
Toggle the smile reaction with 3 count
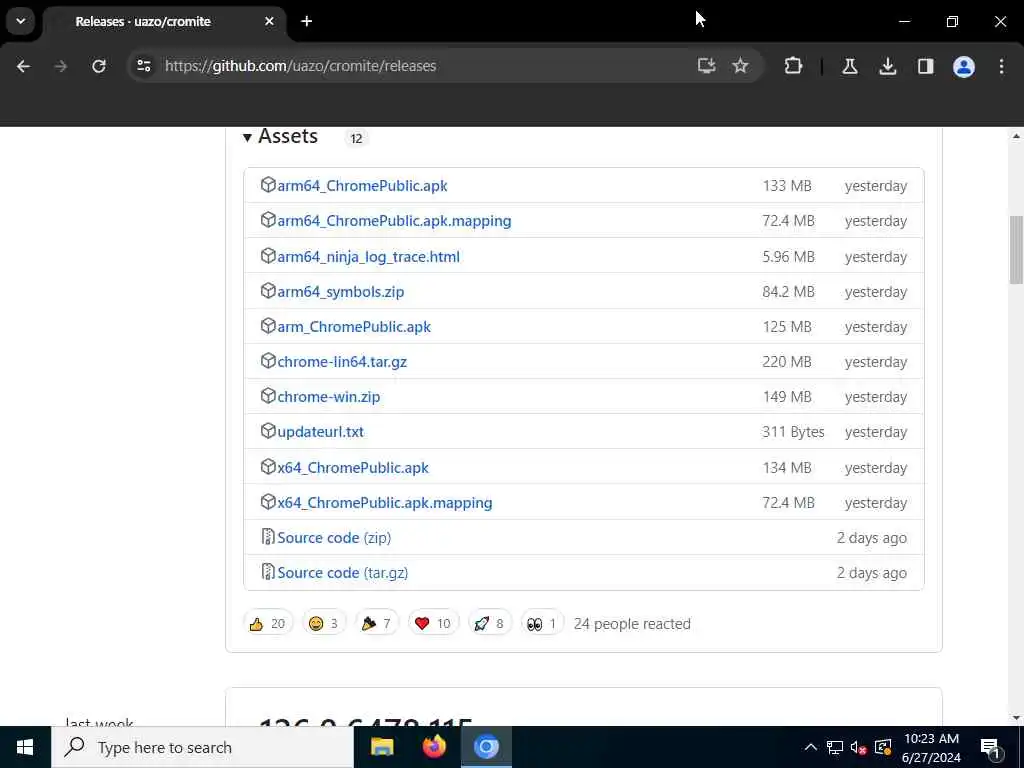click(324, 624)
